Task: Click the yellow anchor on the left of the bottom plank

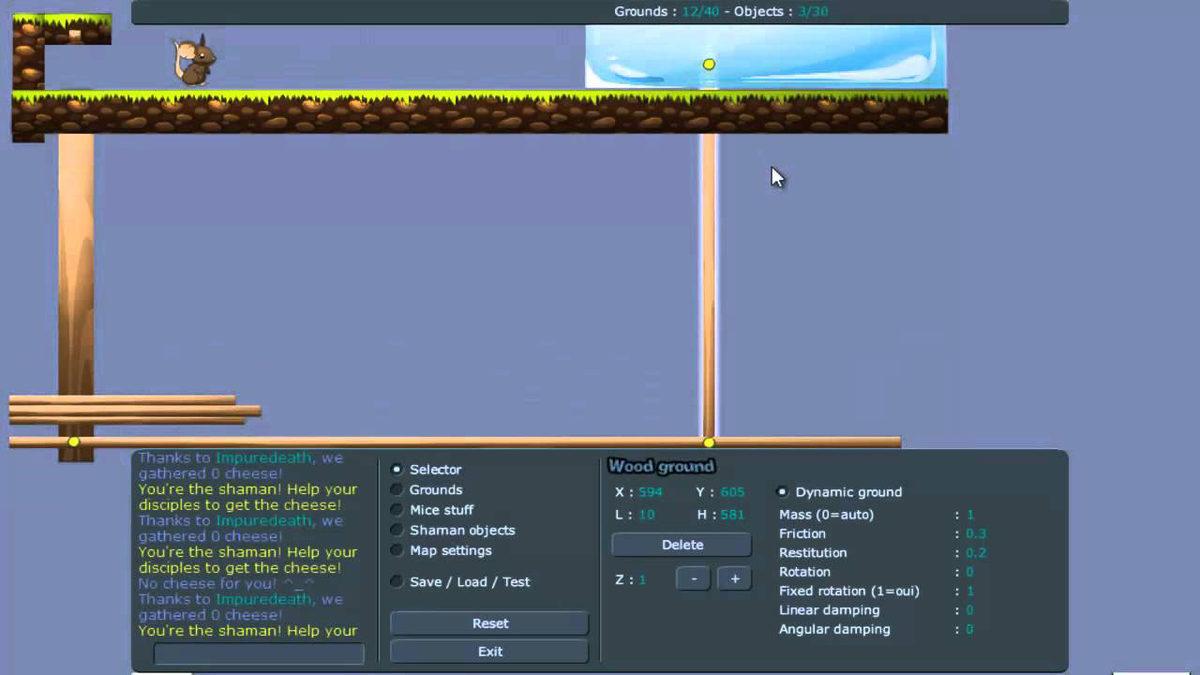Action: 73,441
